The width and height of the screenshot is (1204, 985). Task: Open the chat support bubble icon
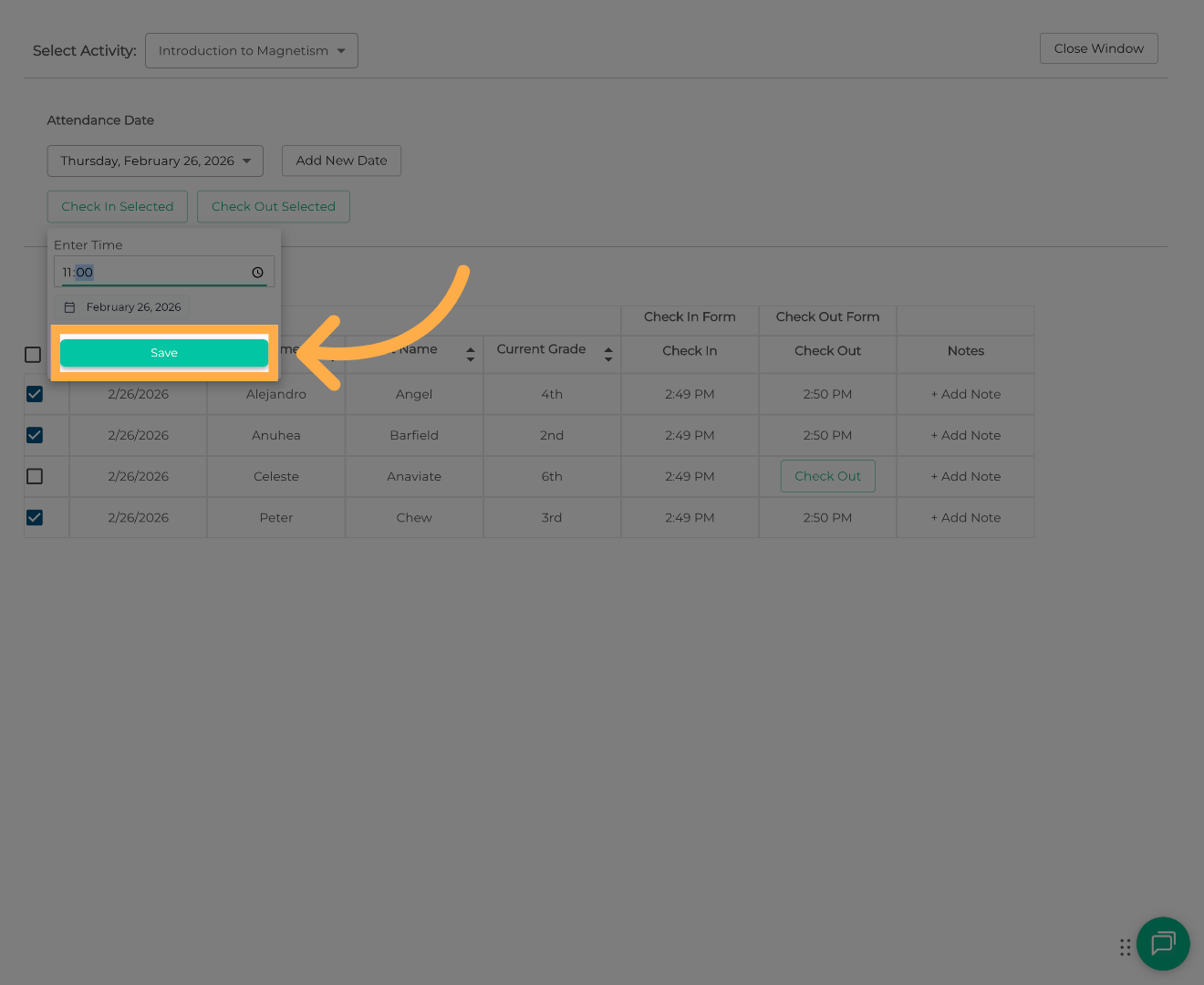1163,944
